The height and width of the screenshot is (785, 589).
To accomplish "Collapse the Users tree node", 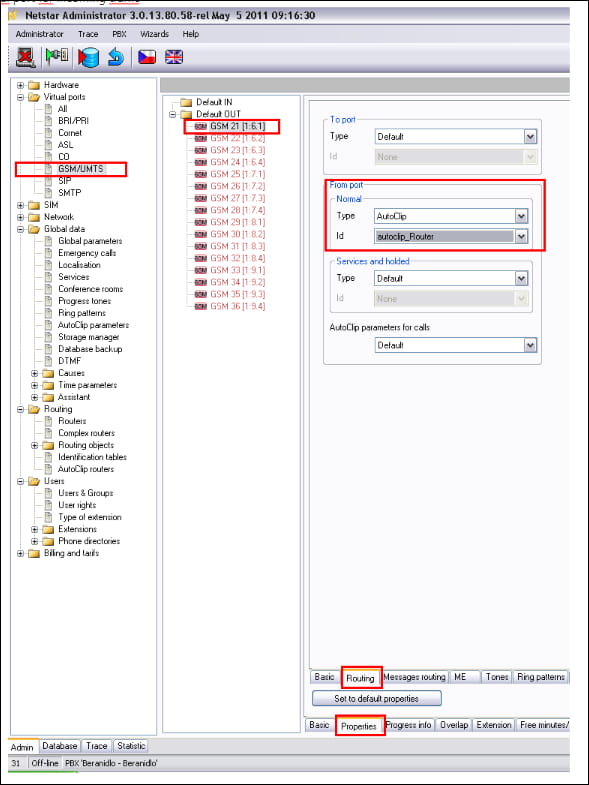I will coord(21,482).
